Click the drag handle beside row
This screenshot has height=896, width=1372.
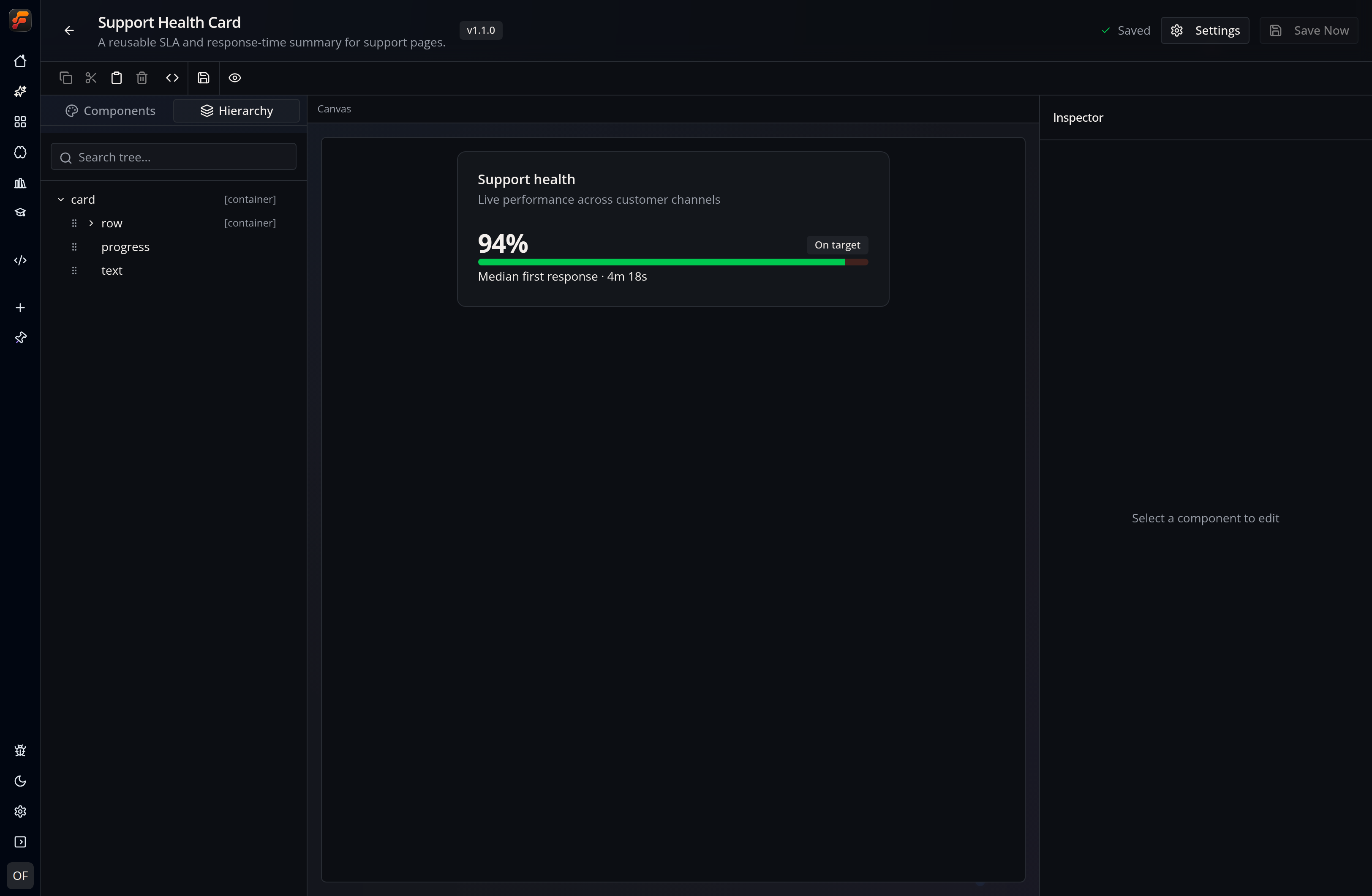(x=74, y=223)
